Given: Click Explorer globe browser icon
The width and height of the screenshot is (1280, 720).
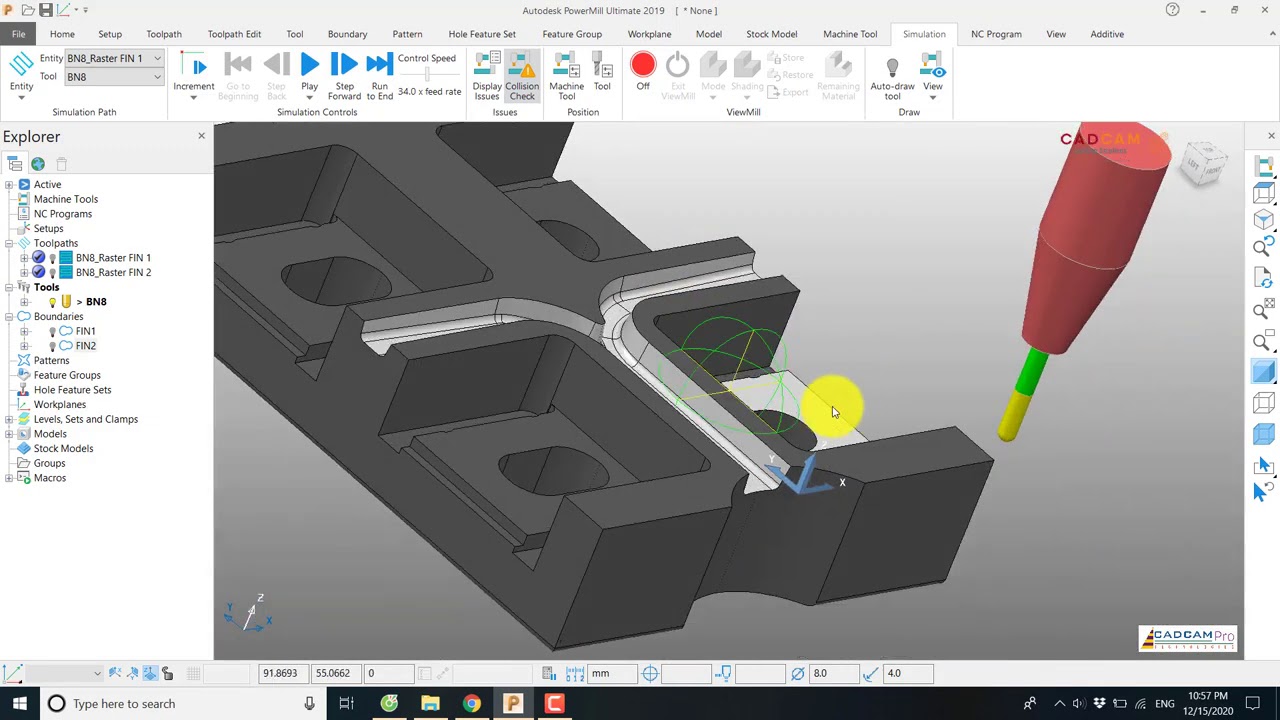Looking at the screenshot, I should tap(38, 164).
